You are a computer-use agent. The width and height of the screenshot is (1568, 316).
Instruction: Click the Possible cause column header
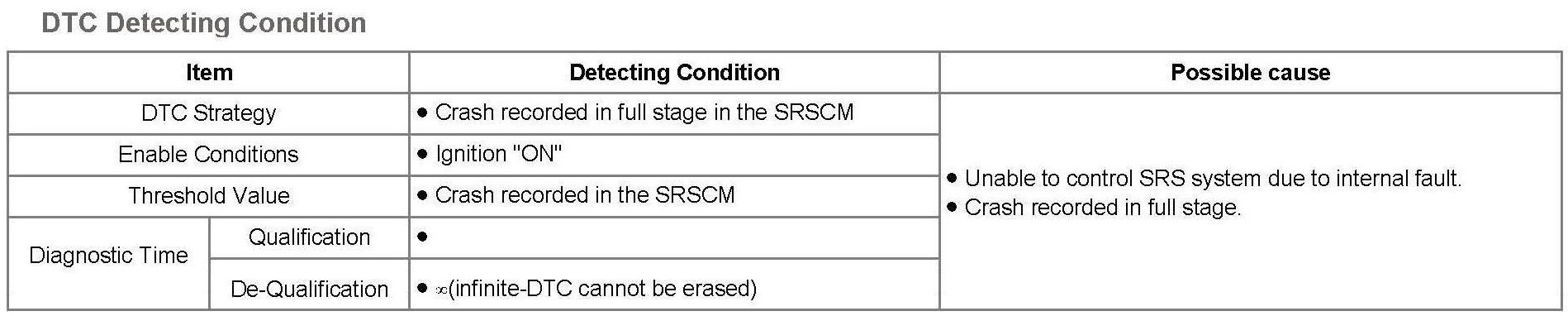pyautogui.click(x=1250, y=73)
